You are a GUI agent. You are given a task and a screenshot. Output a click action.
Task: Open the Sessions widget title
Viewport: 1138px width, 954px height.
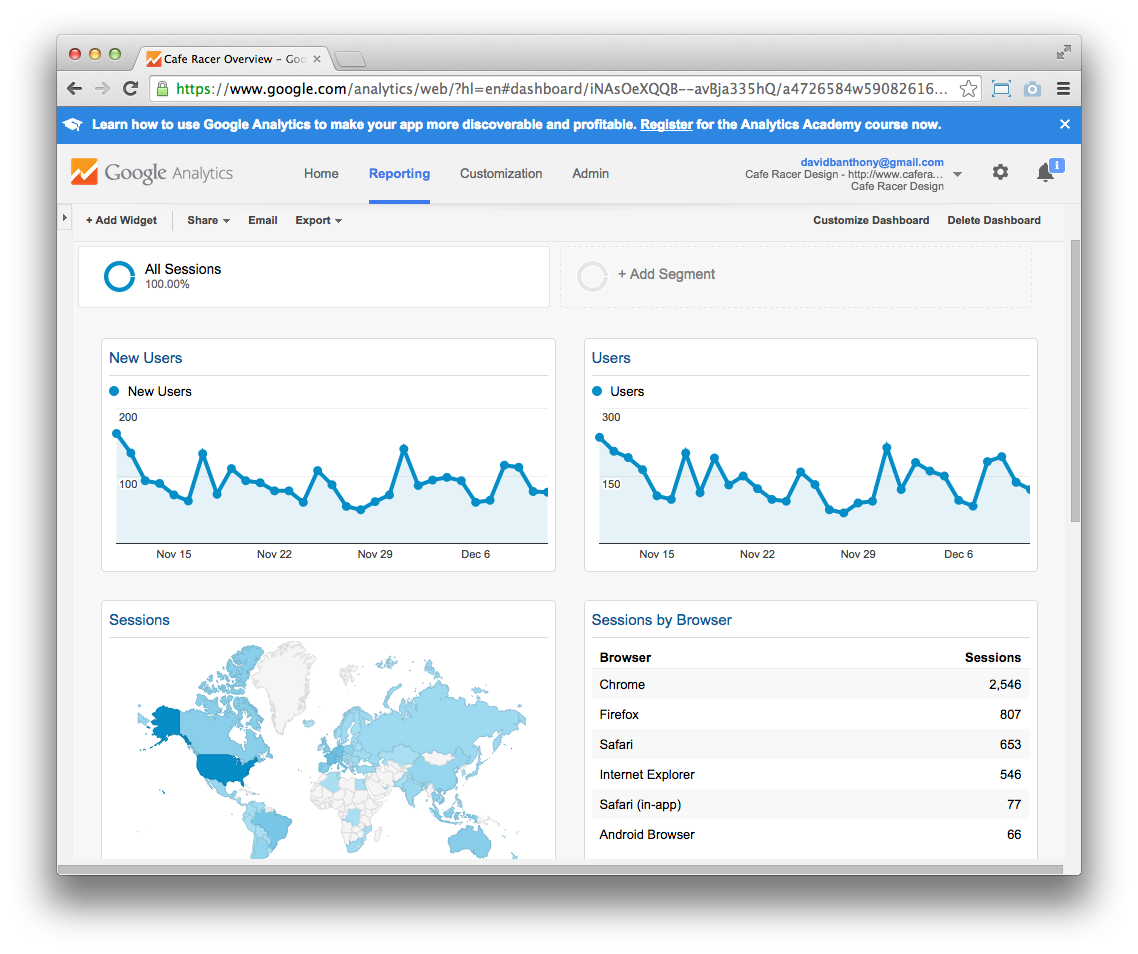139,620
